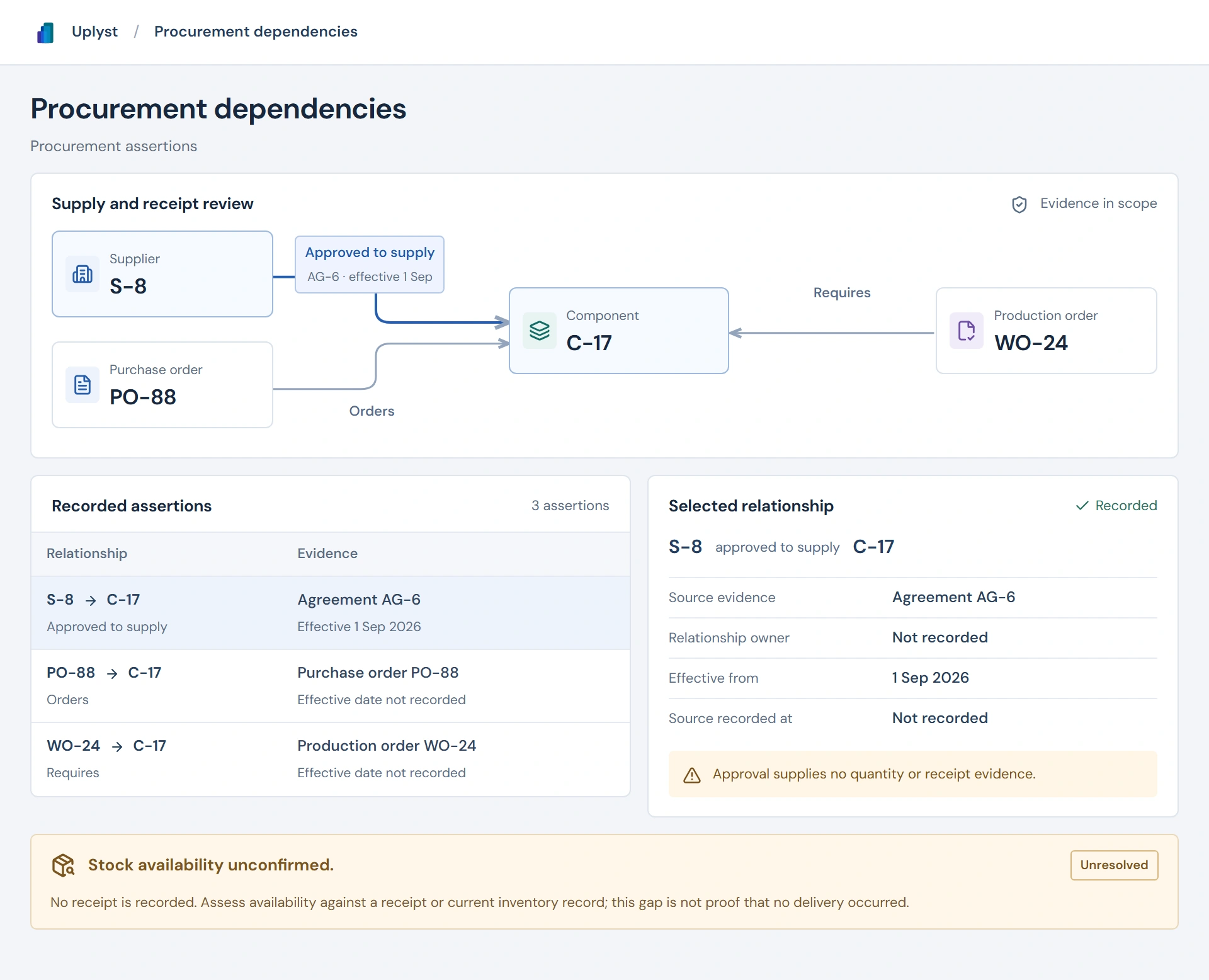Open Procurement dependencies breadcrumb

(256, 31)
